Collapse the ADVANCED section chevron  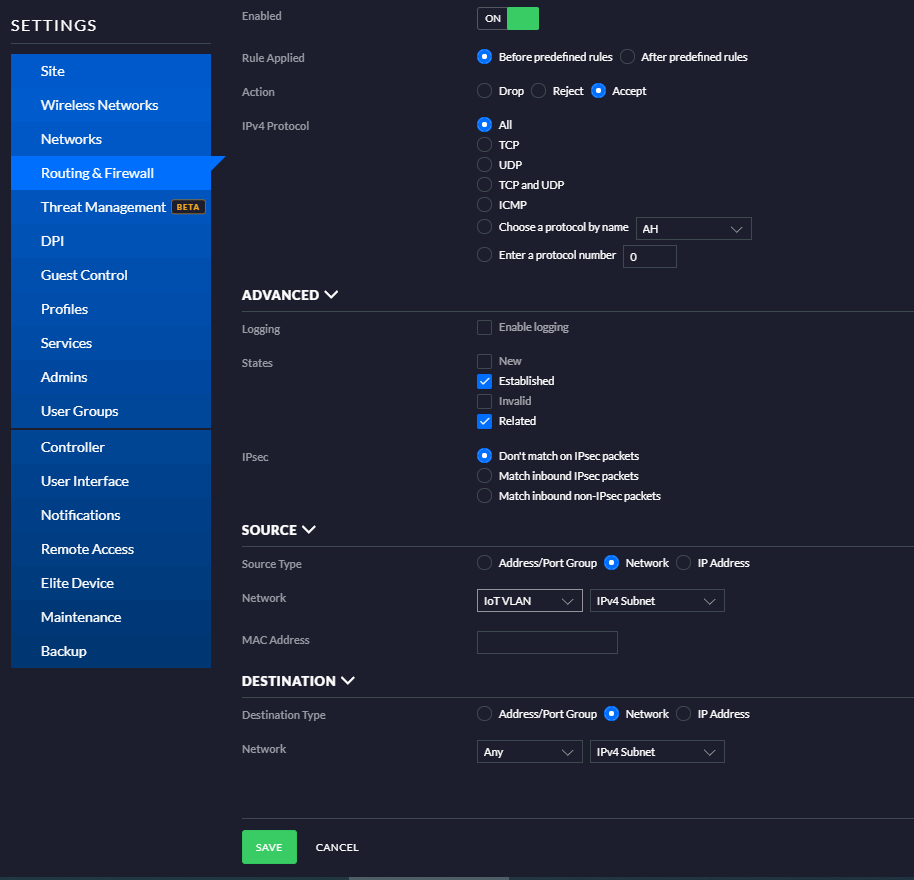click(x=331, y=294)
